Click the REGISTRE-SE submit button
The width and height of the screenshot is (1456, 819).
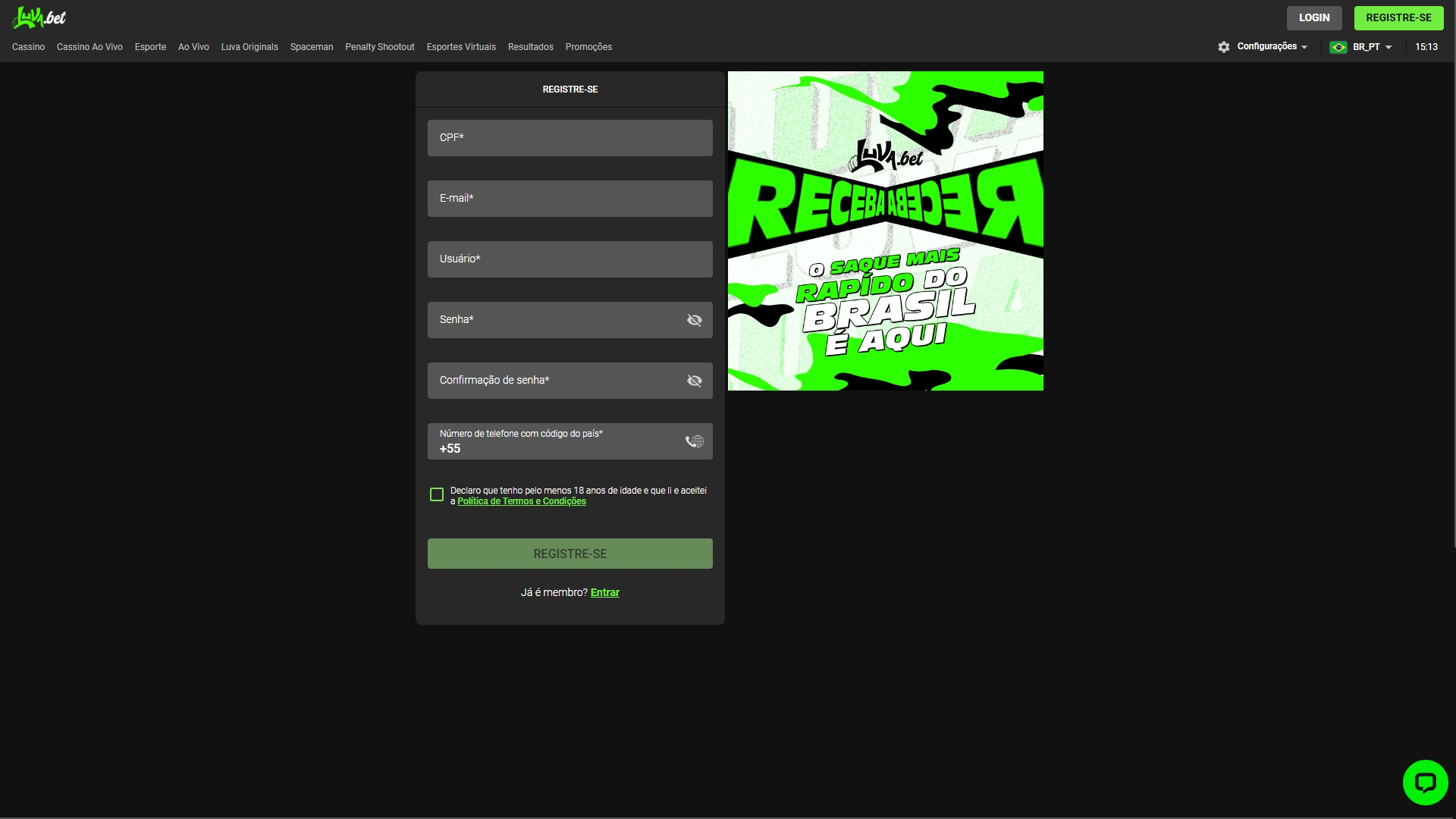point(570,553)
